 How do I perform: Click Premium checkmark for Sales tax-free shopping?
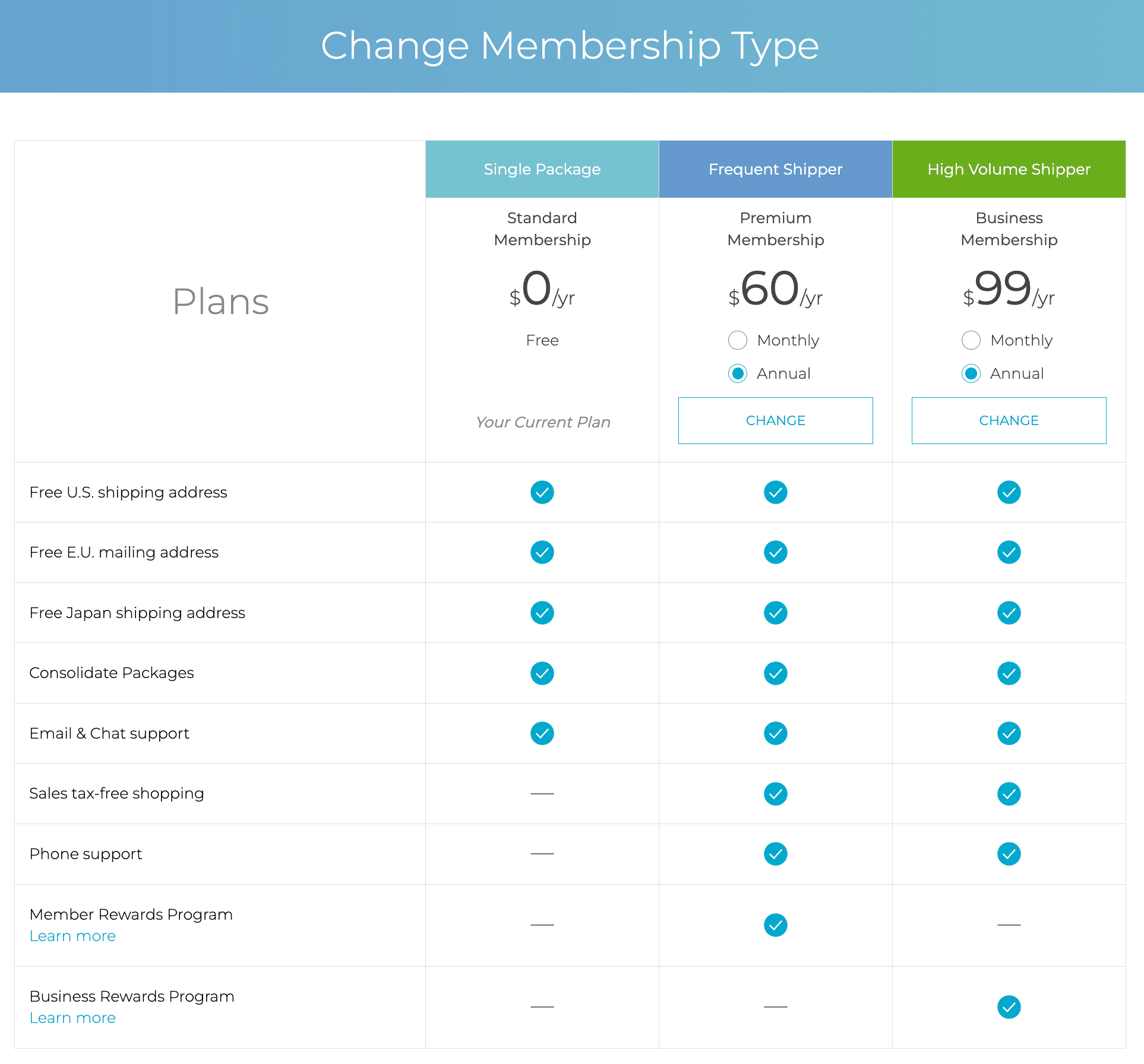(775, 794)
